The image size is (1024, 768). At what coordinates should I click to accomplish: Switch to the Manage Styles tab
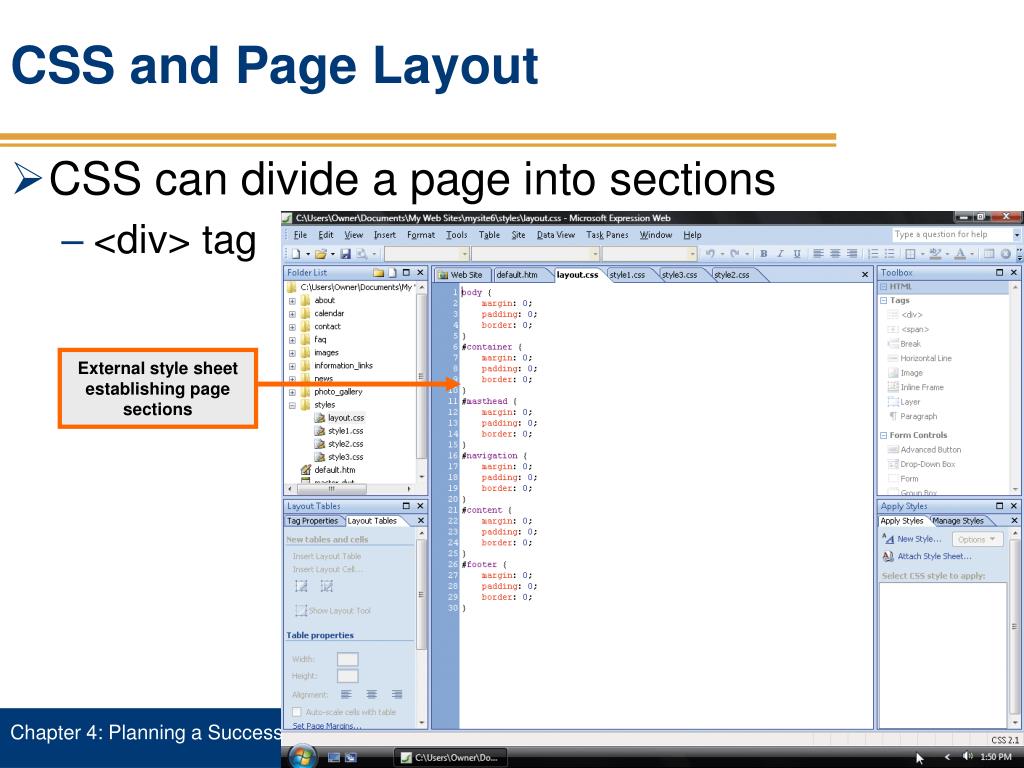pyautogui.click(x=958, y=521)
